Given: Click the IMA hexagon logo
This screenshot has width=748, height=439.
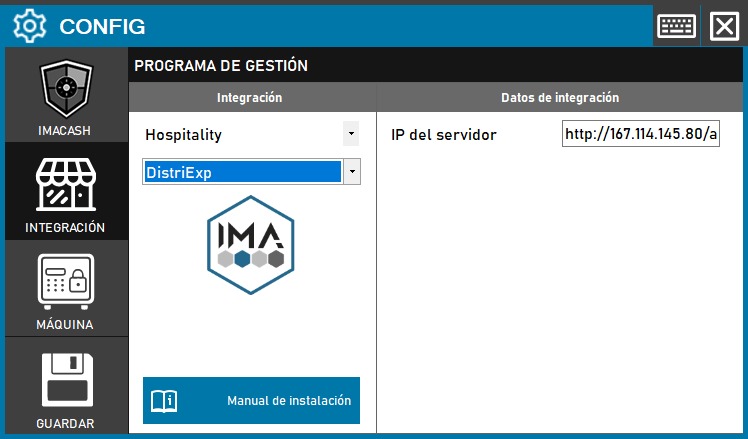Looking at the screenshot, I should coord(251,247).
